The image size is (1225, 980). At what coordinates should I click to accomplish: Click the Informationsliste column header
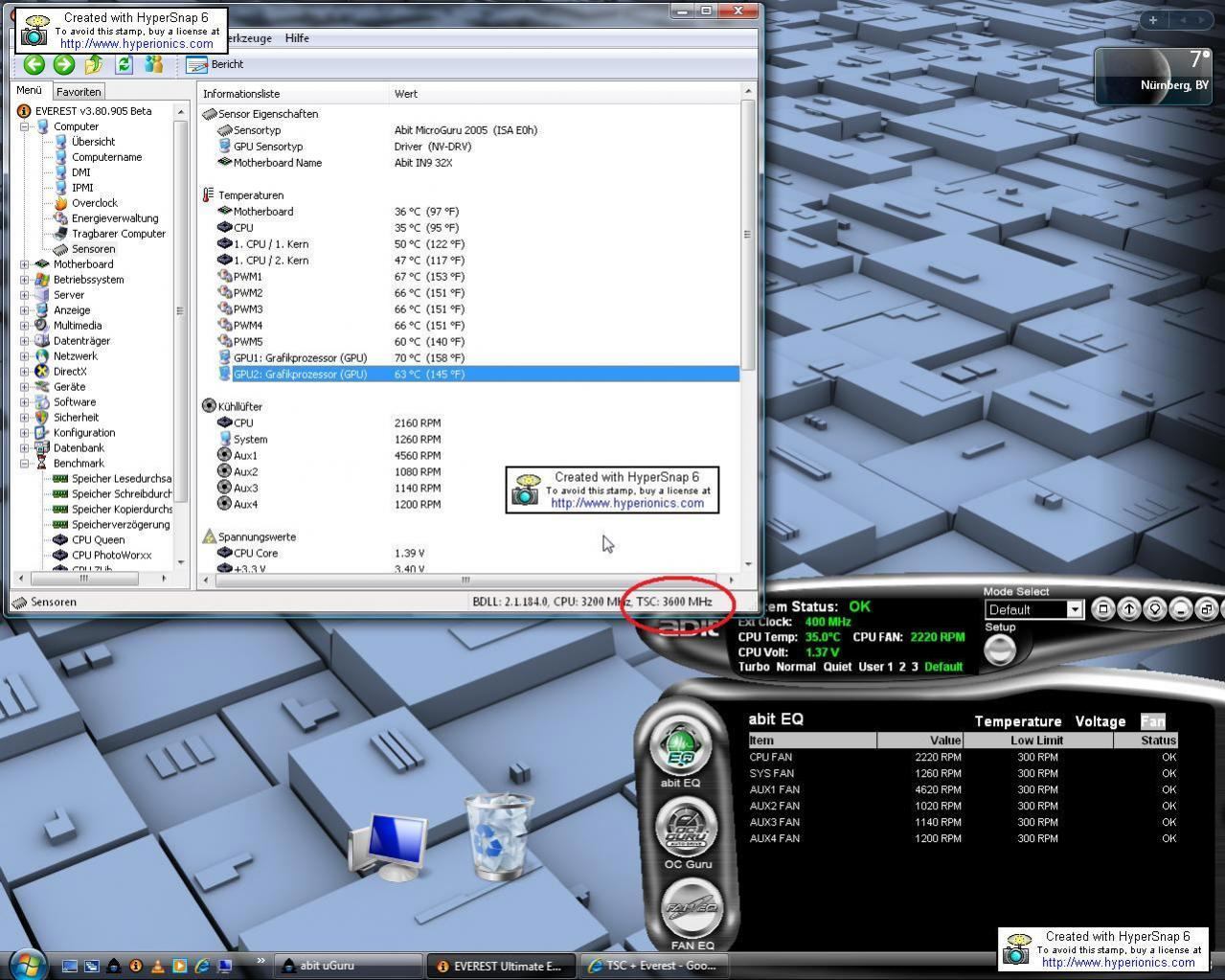(294, 94)
